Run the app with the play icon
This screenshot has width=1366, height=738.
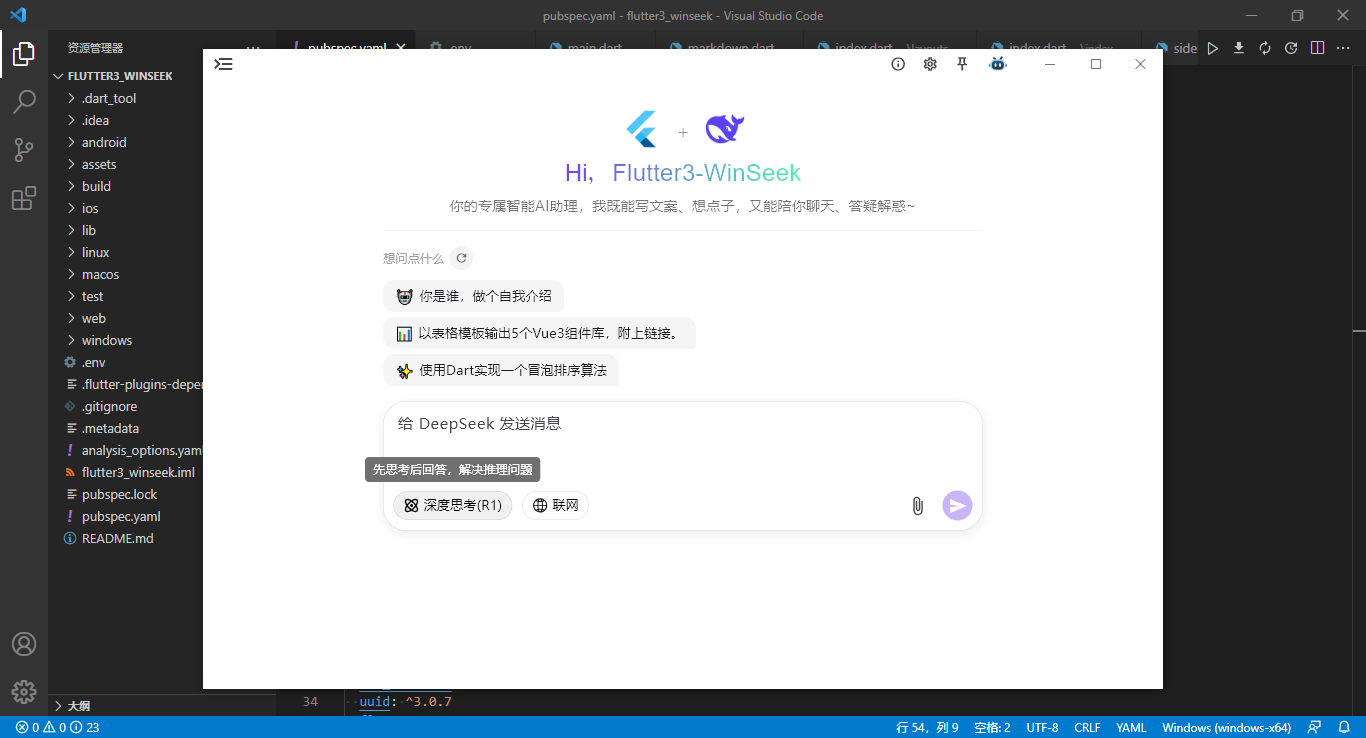(x=1211, y=47)
